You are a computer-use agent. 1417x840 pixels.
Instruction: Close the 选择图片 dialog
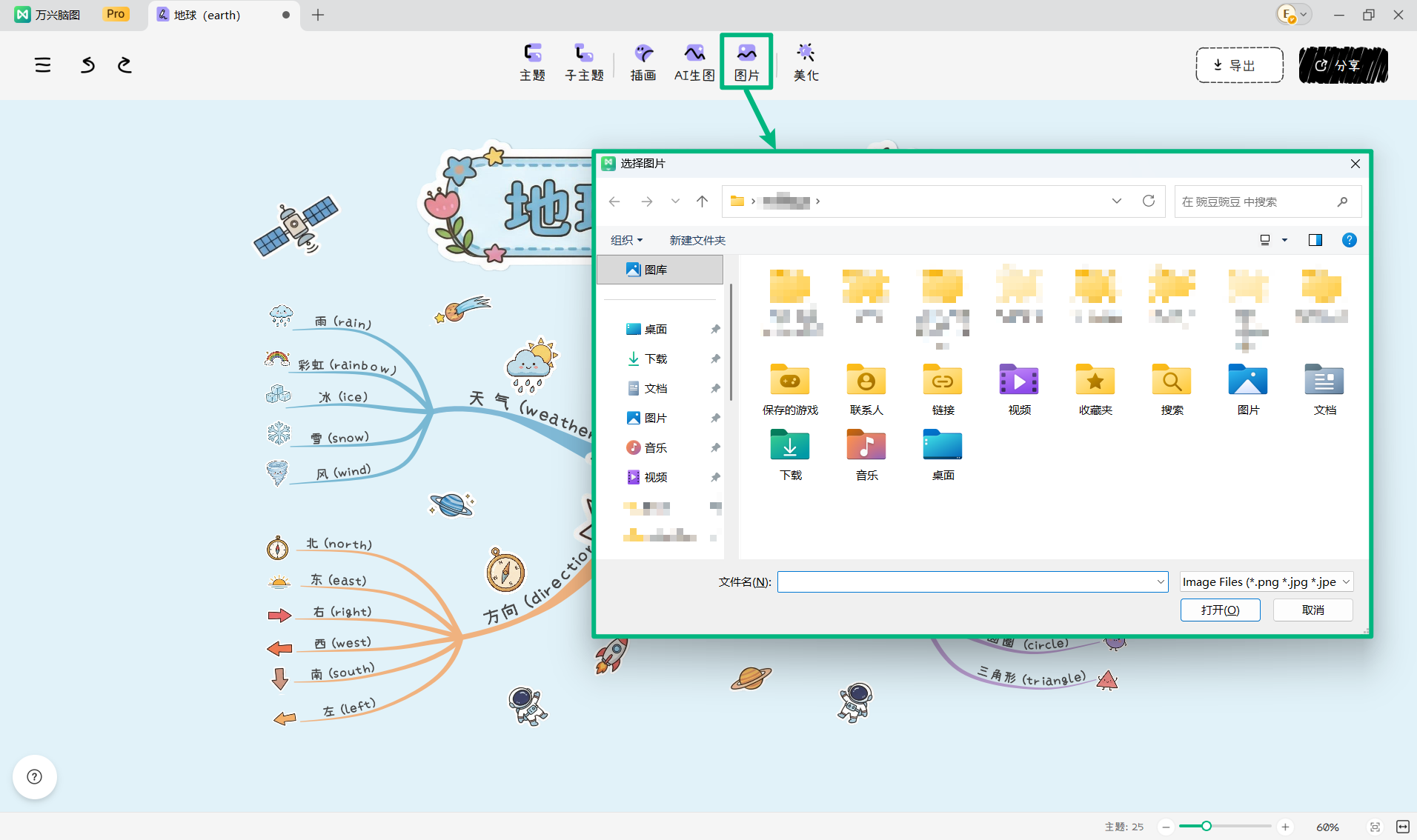point(1355,164)
